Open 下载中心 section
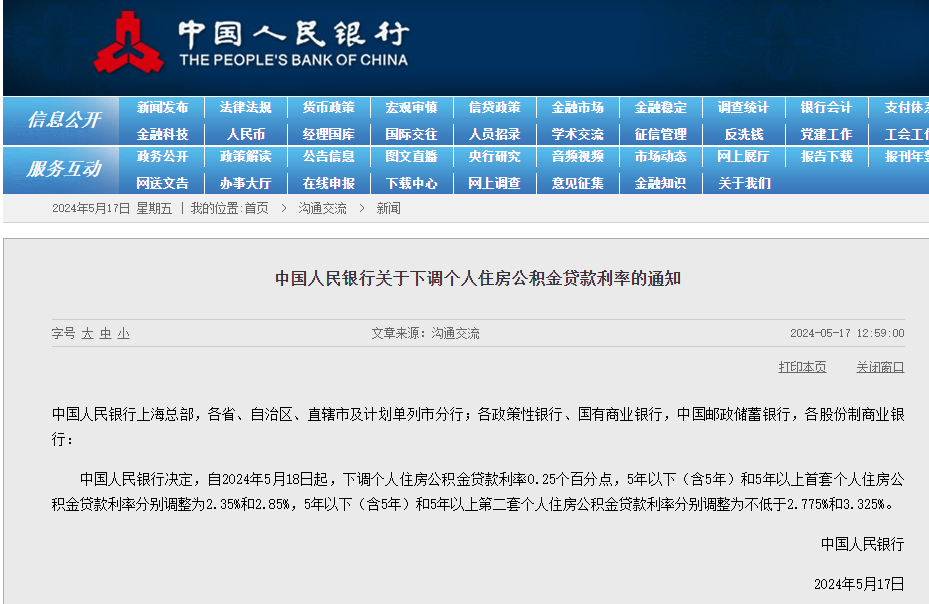 (411, 183)
